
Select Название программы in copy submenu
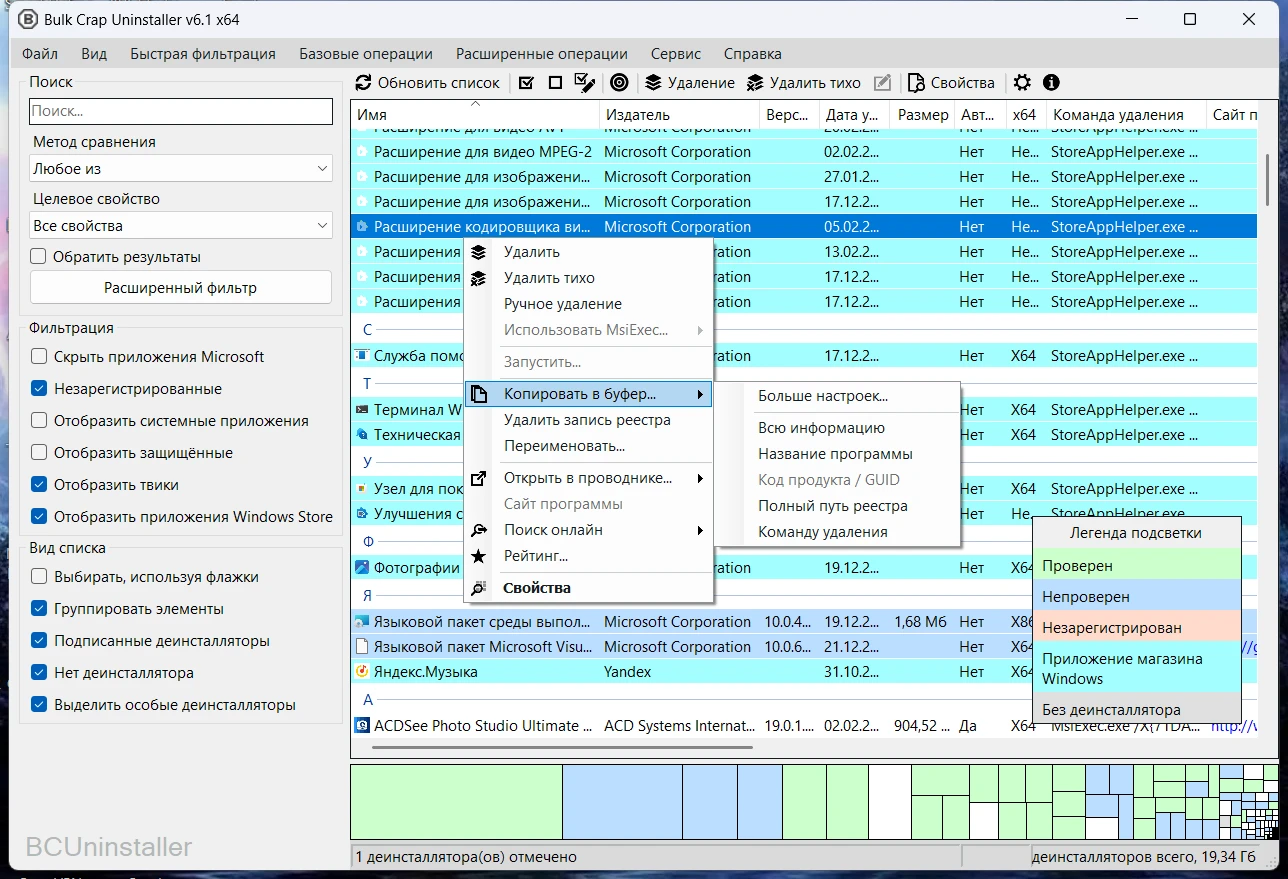(x=835, y=454)
